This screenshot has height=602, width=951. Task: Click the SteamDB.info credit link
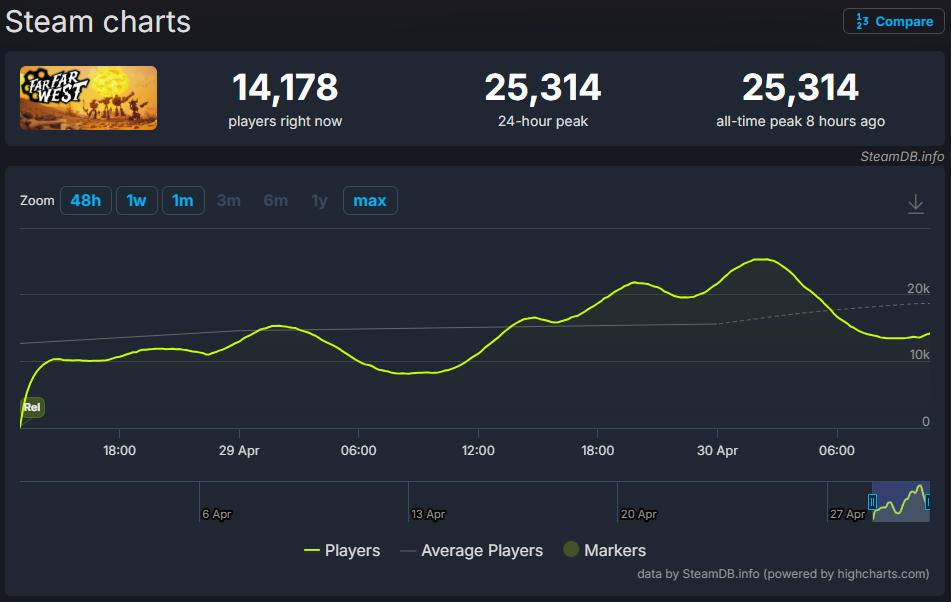902,156
